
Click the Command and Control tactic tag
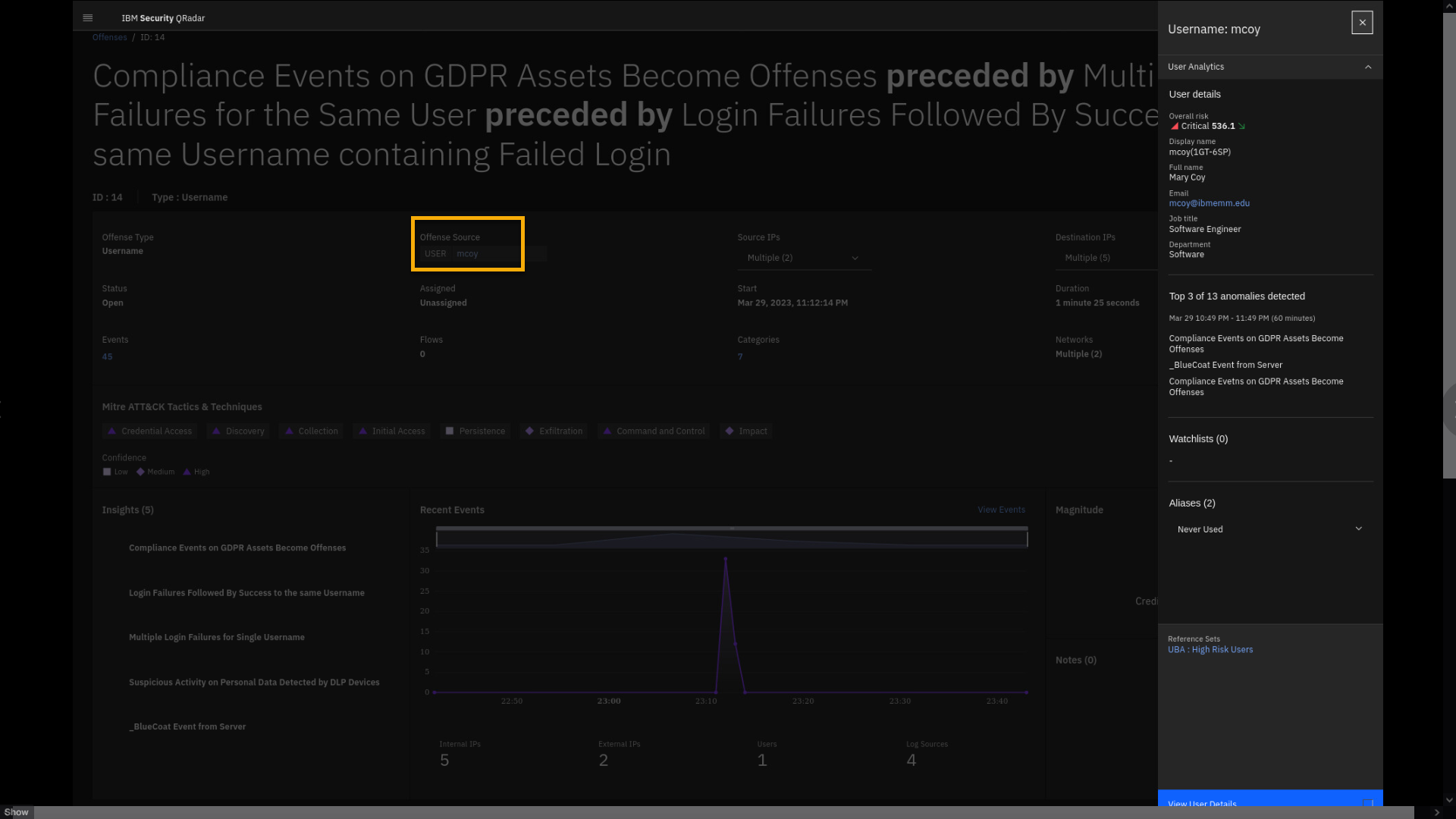pos(654,431)
